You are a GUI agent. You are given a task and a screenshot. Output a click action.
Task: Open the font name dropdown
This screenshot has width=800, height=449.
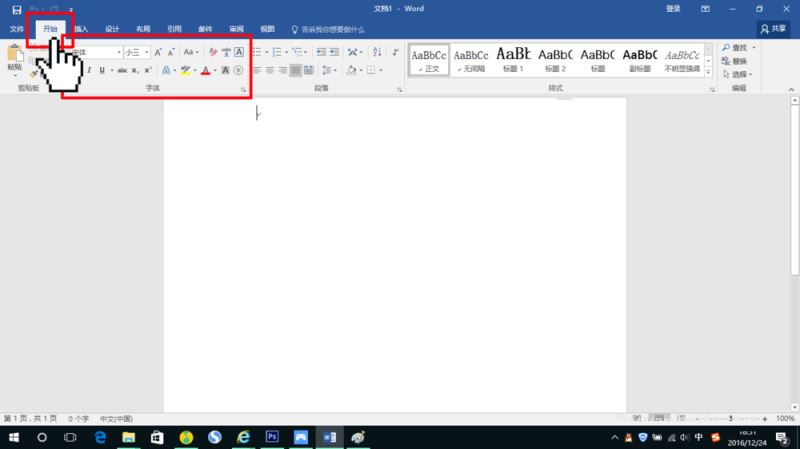pos(119,52)
